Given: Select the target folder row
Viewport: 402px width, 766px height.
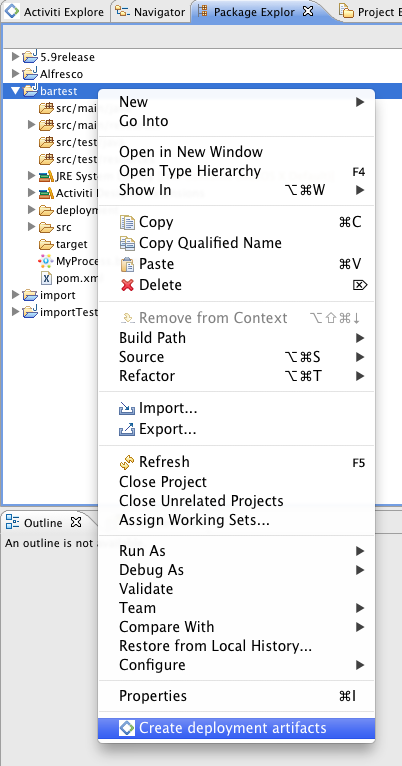Looking at the screenshot, I should coord(51,244).
